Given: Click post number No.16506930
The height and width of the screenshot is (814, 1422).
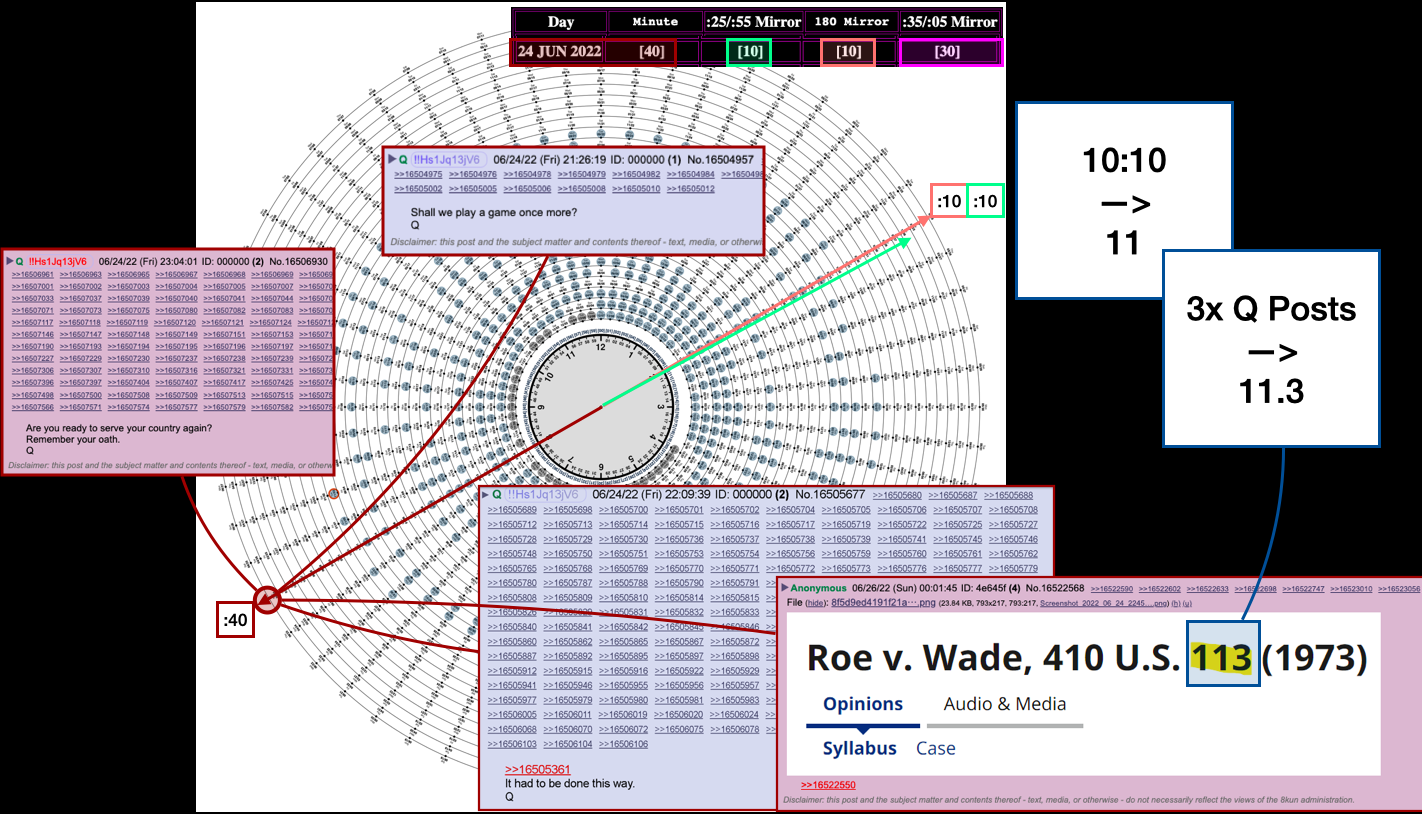Looking at the screenshot, I should click(x=300, y=260).
